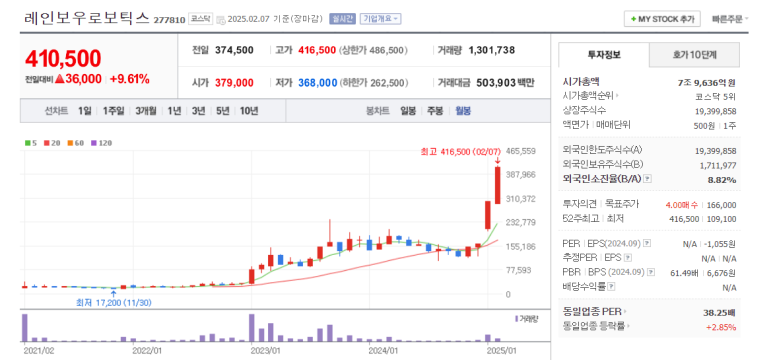Click the 거래량 volume legend in chart
The image size is (773, 360).
click(527, 319)
